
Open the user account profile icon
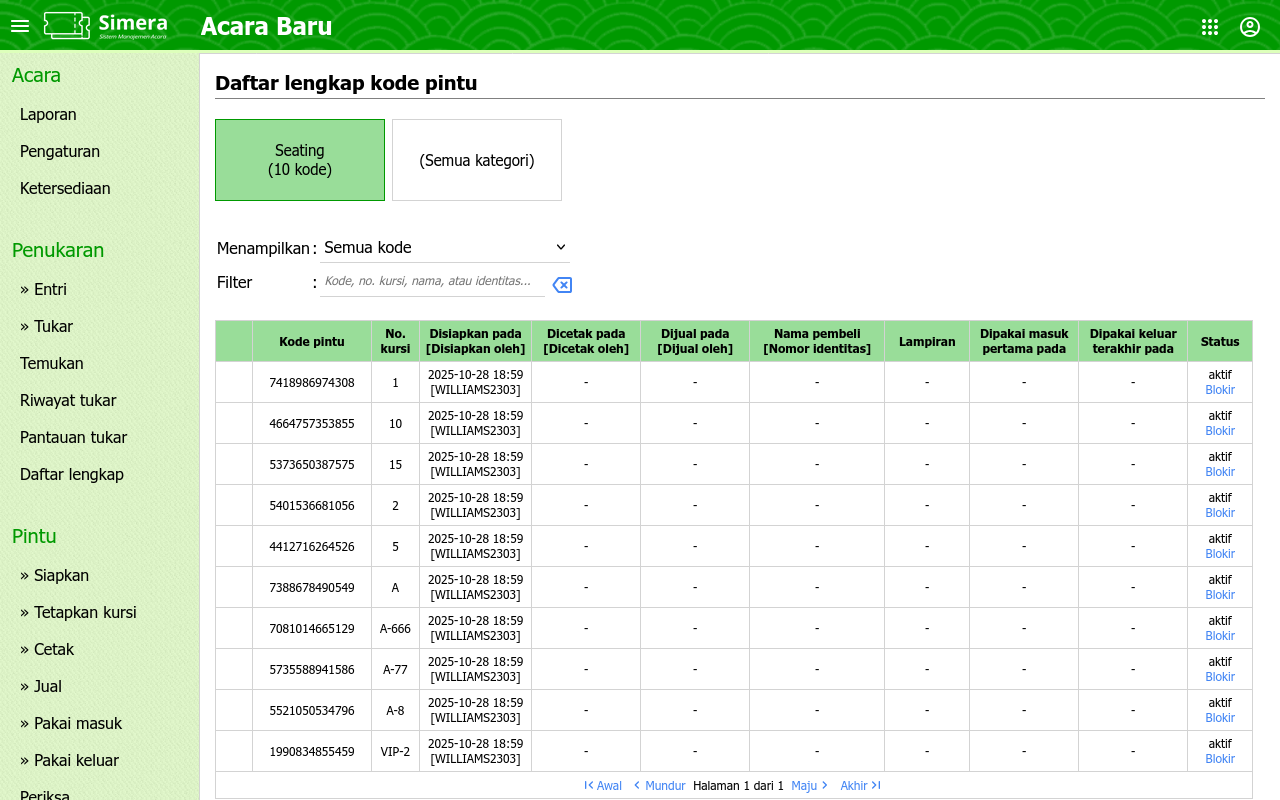pos(1250,27)
